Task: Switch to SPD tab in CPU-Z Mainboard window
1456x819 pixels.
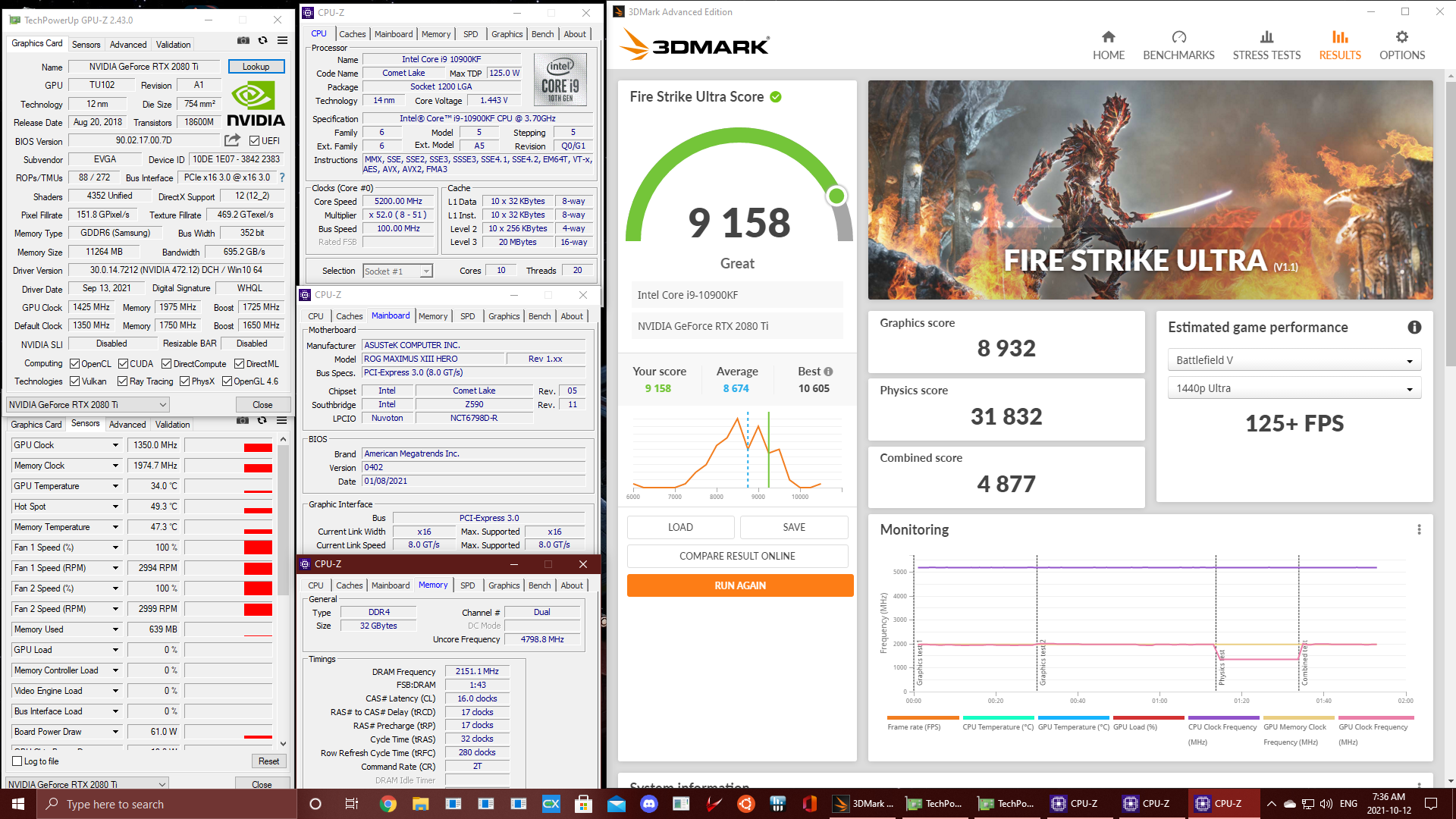Action: (468, 316)
